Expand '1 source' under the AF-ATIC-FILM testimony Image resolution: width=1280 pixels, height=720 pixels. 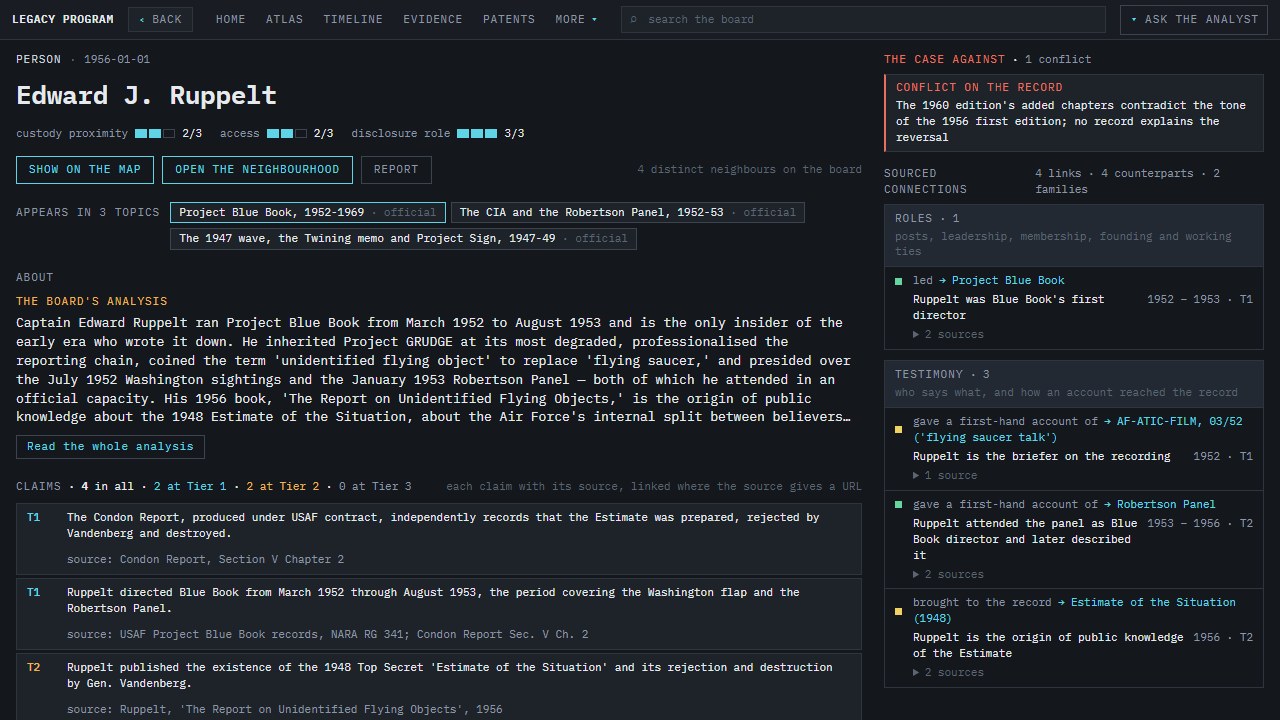[945, 475]
